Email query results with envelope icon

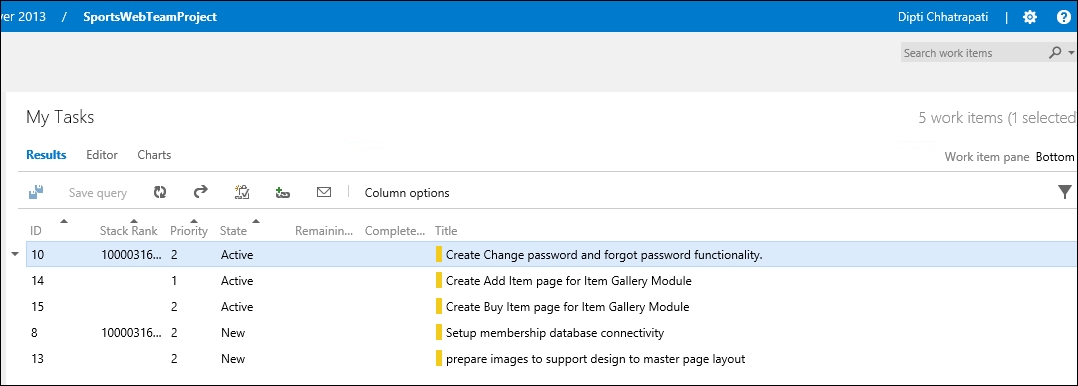[324, 192]
